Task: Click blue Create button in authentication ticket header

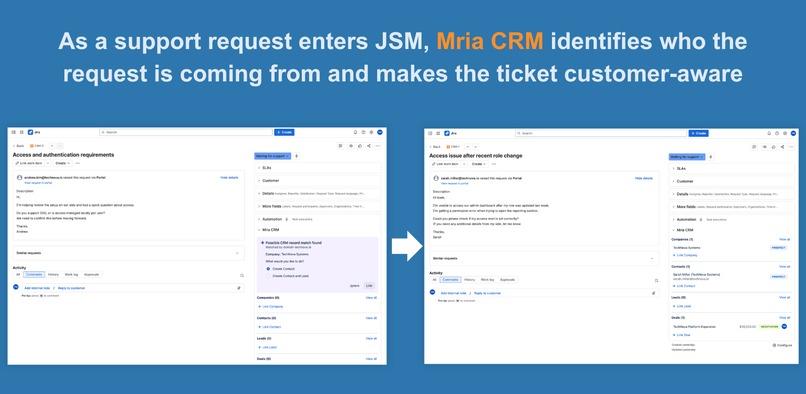Action: (284, 132)
